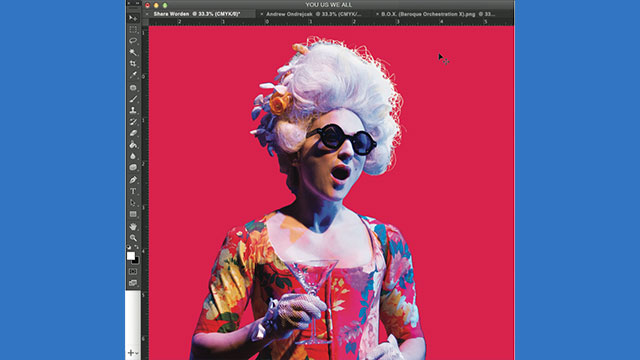Select the Healing Brush tool
The image size is (640, 360).
pyautogui.click(x=133, y=87)
